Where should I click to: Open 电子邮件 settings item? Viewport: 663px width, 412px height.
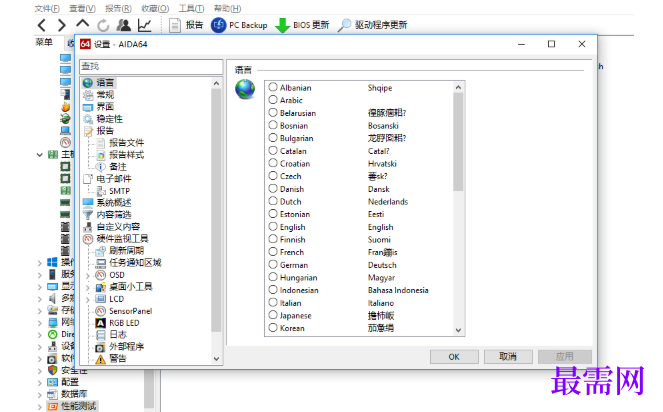107,179
